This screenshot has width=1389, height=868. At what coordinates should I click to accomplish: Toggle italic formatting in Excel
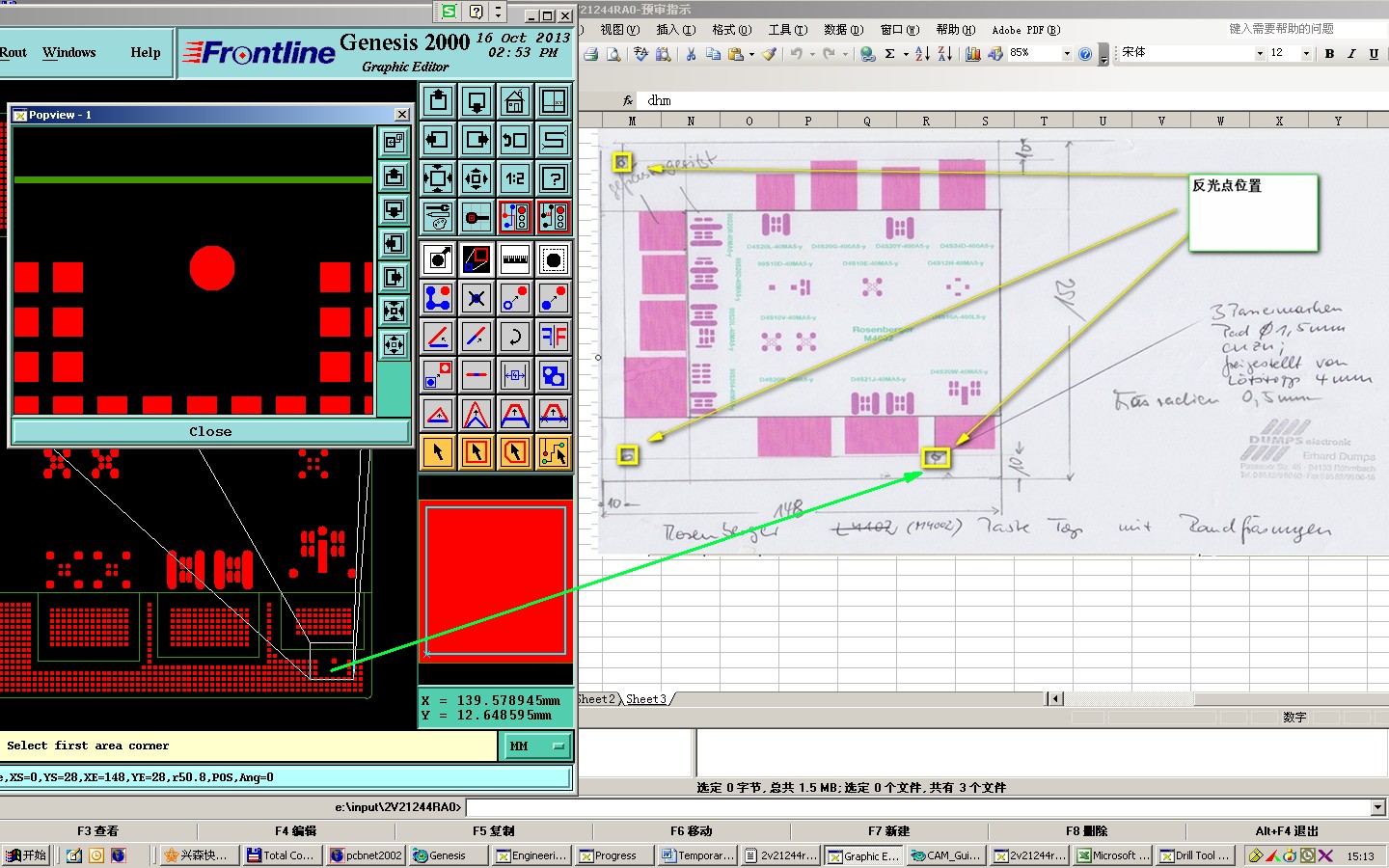(1351, 54)
